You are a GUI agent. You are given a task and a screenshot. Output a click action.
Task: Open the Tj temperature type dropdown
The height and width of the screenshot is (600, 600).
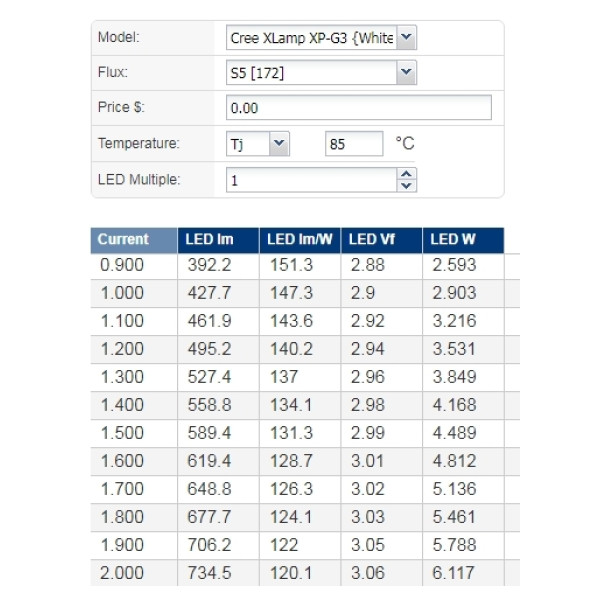tap(279, 143)
